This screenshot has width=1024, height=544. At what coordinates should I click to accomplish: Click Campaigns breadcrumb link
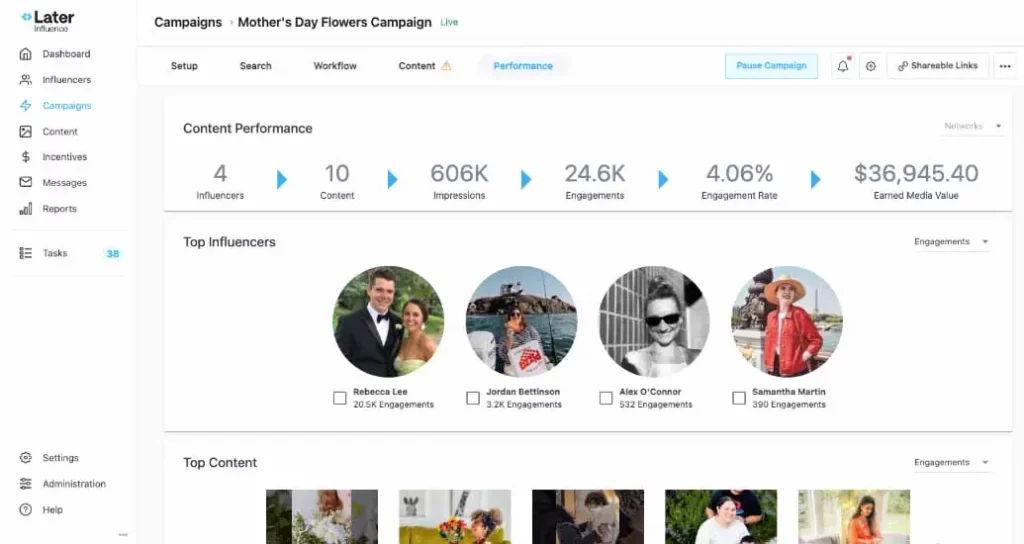click(x=188, y=22)
